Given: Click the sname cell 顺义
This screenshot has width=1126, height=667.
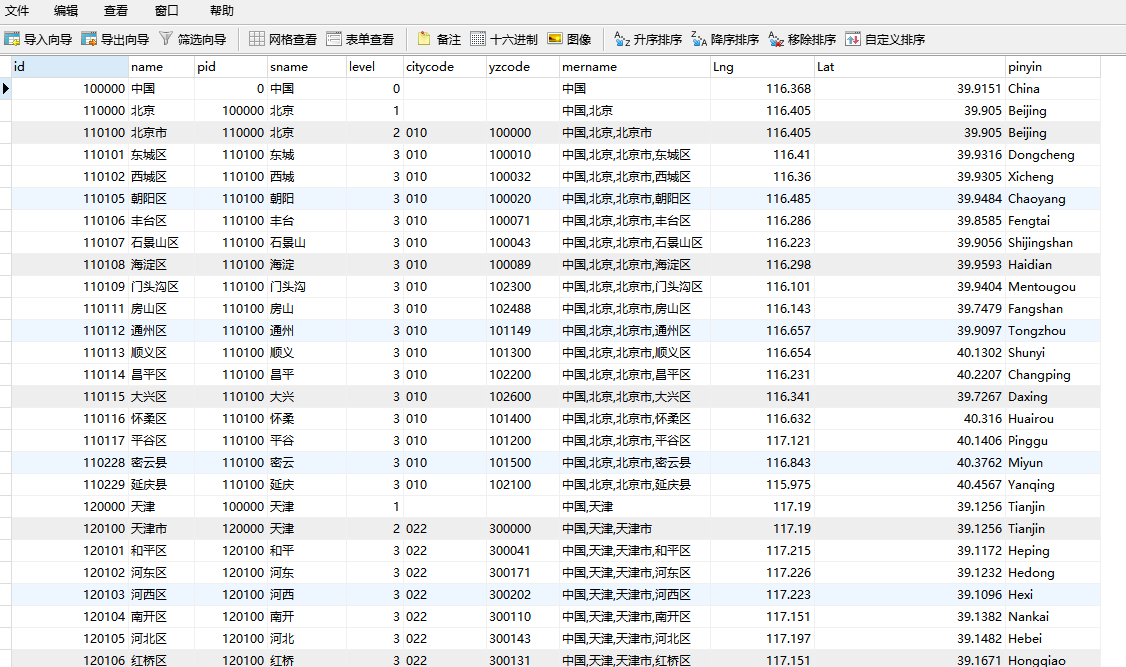Looking at the screenshot, I should [307, 353].
